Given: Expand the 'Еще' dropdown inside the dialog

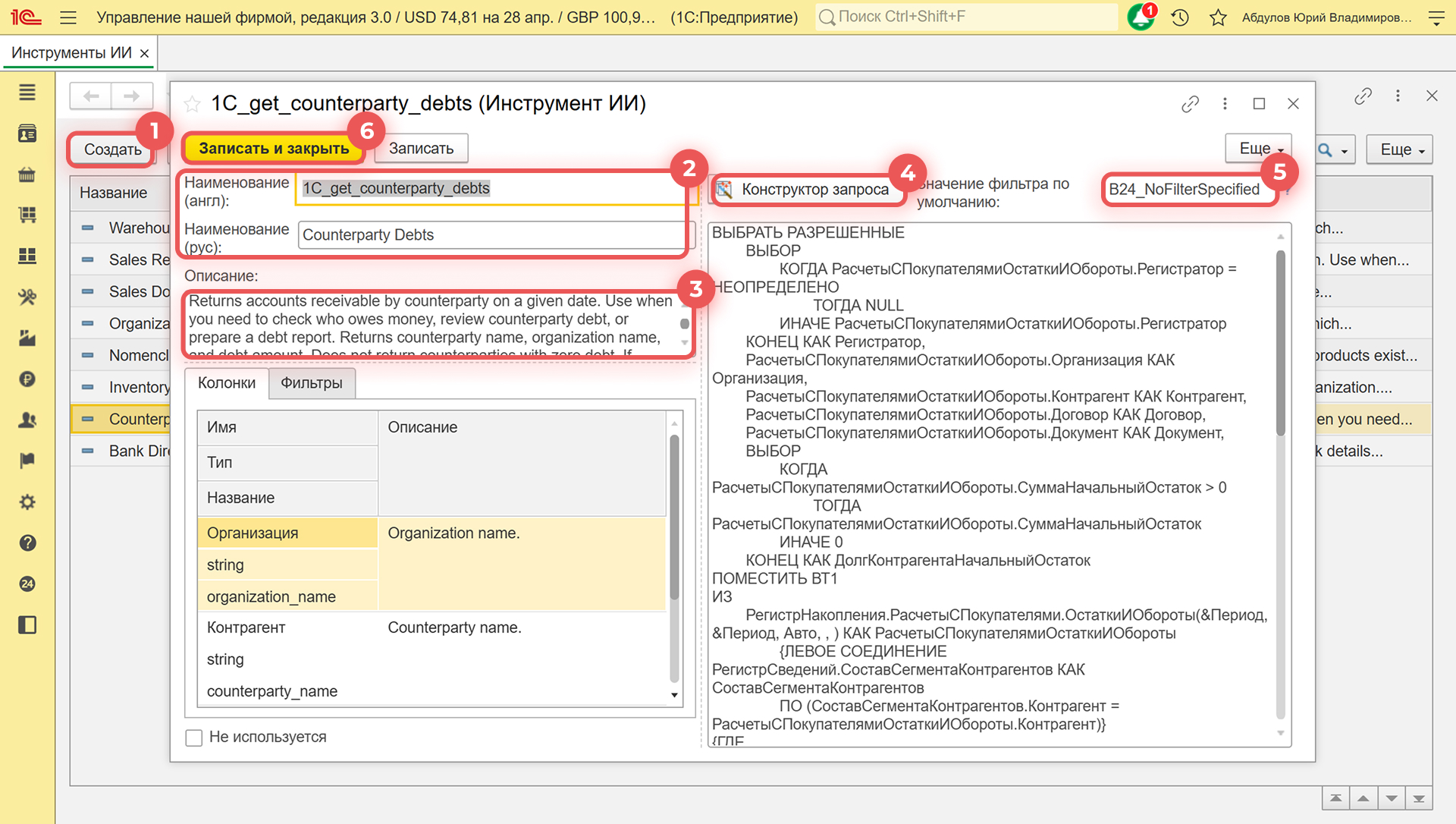Looking at the screenshot, I should tap(1259, 149).
